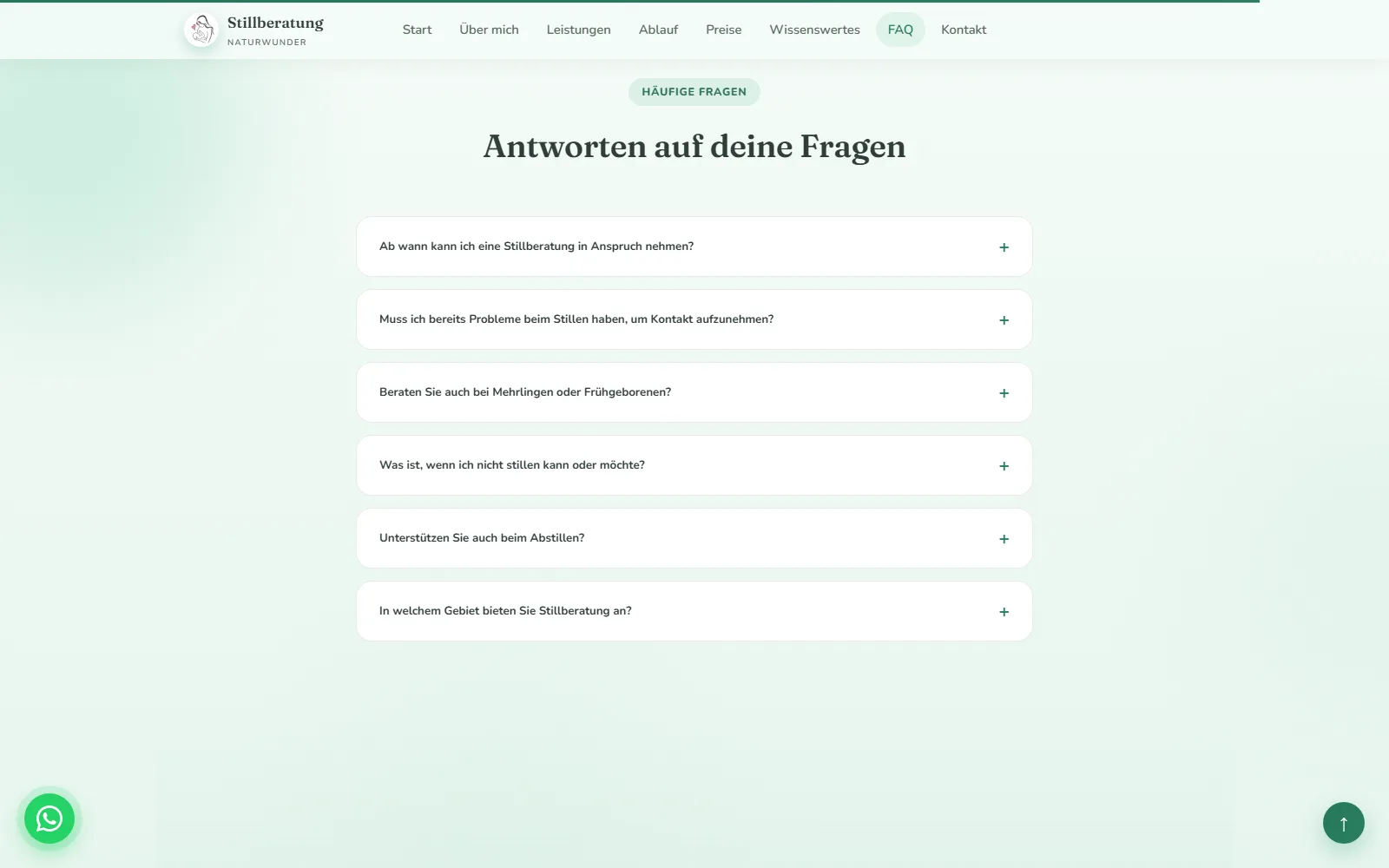The image size is (1389, 868).
Task: Open question 'Ab wann kann ich eine Stillberatung'
Action: coord(694,247)
